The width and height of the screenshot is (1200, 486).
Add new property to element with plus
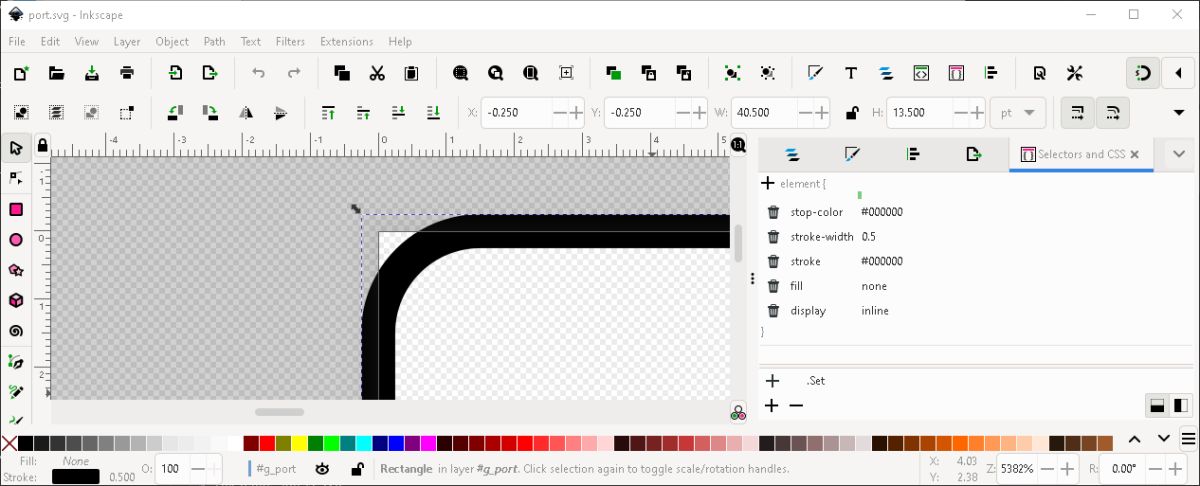[x=767, y=183]
